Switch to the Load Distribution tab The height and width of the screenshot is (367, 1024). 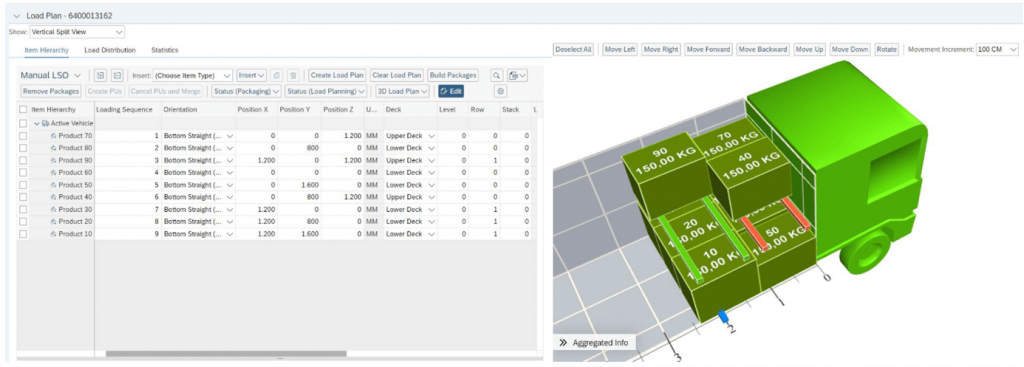click(x=110, y=50)
